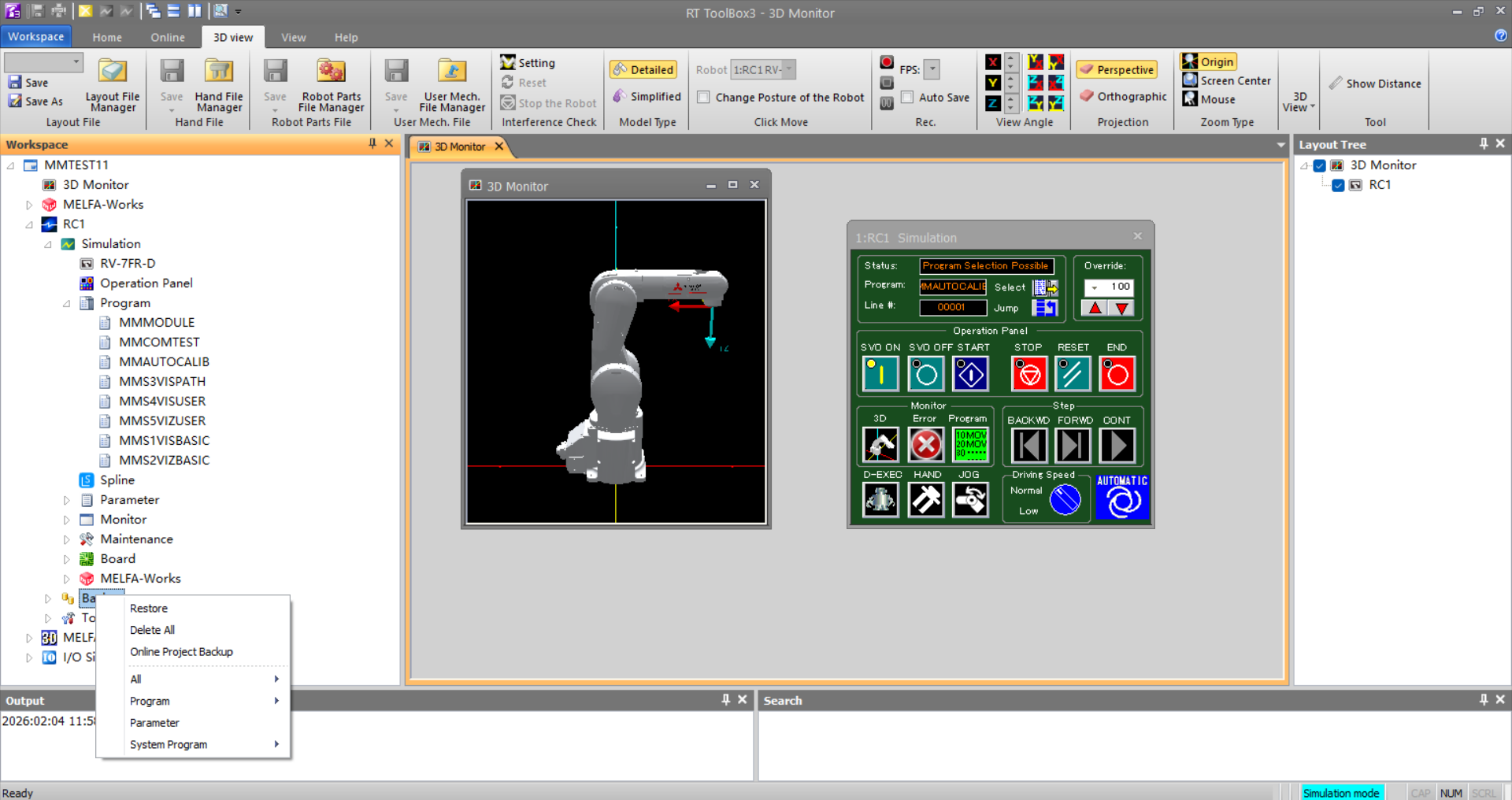Click the red STOP button icon

click(x=1028, y=374)
